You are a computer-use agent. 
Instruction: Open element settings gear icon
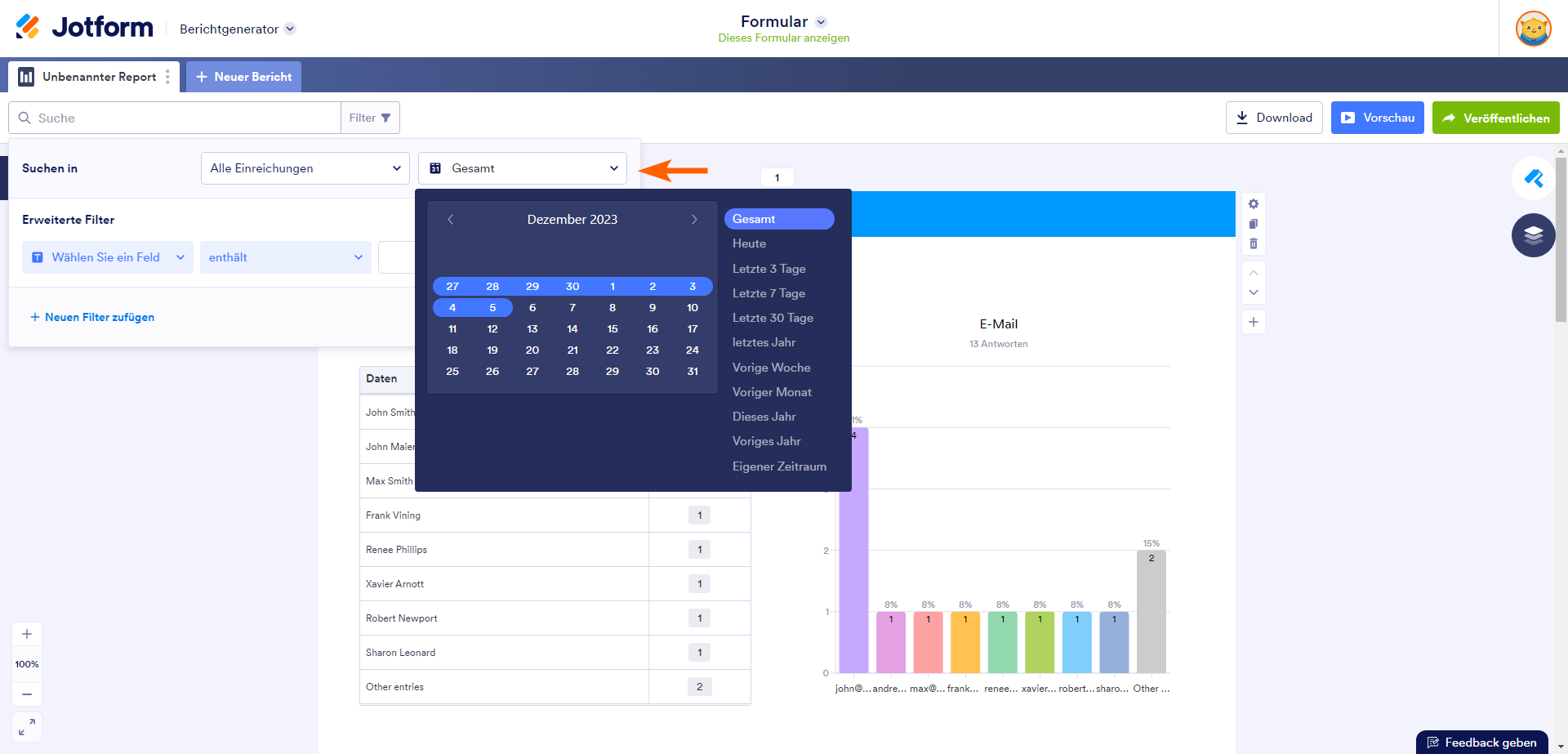[x=1254, y=204]
